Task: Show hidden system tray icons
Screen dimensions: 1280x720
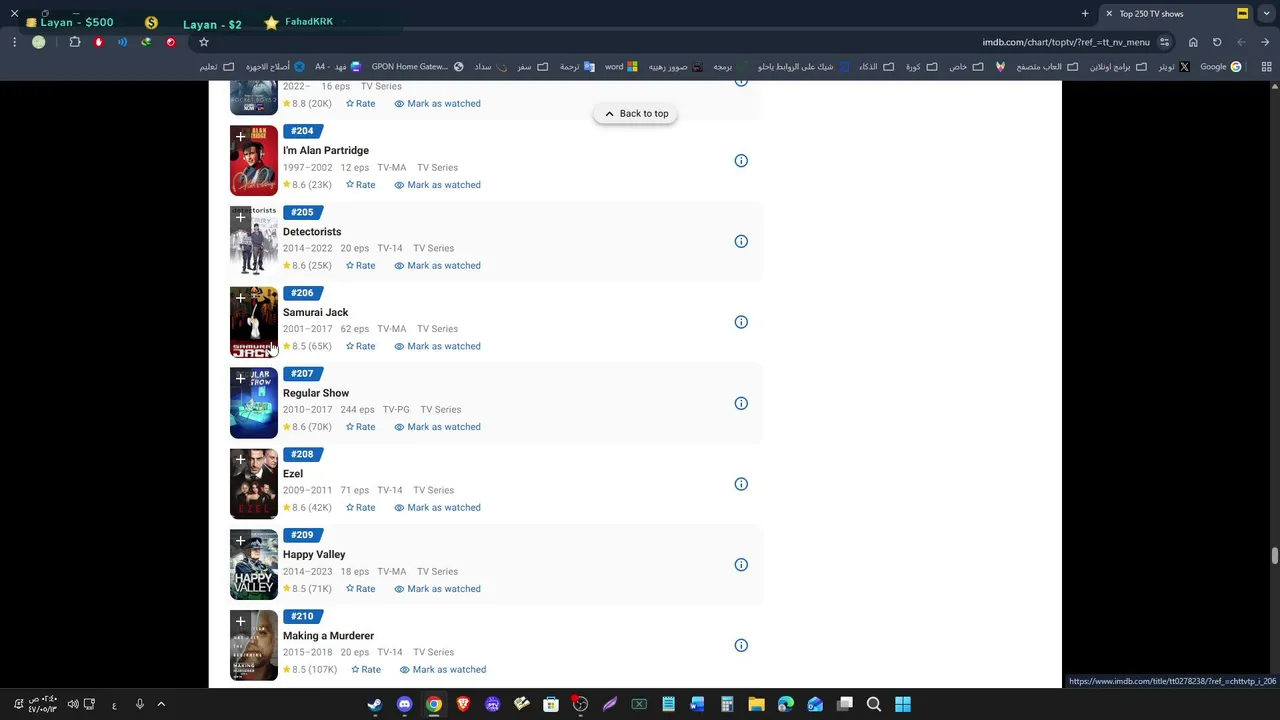Action: tap(161, 704)
